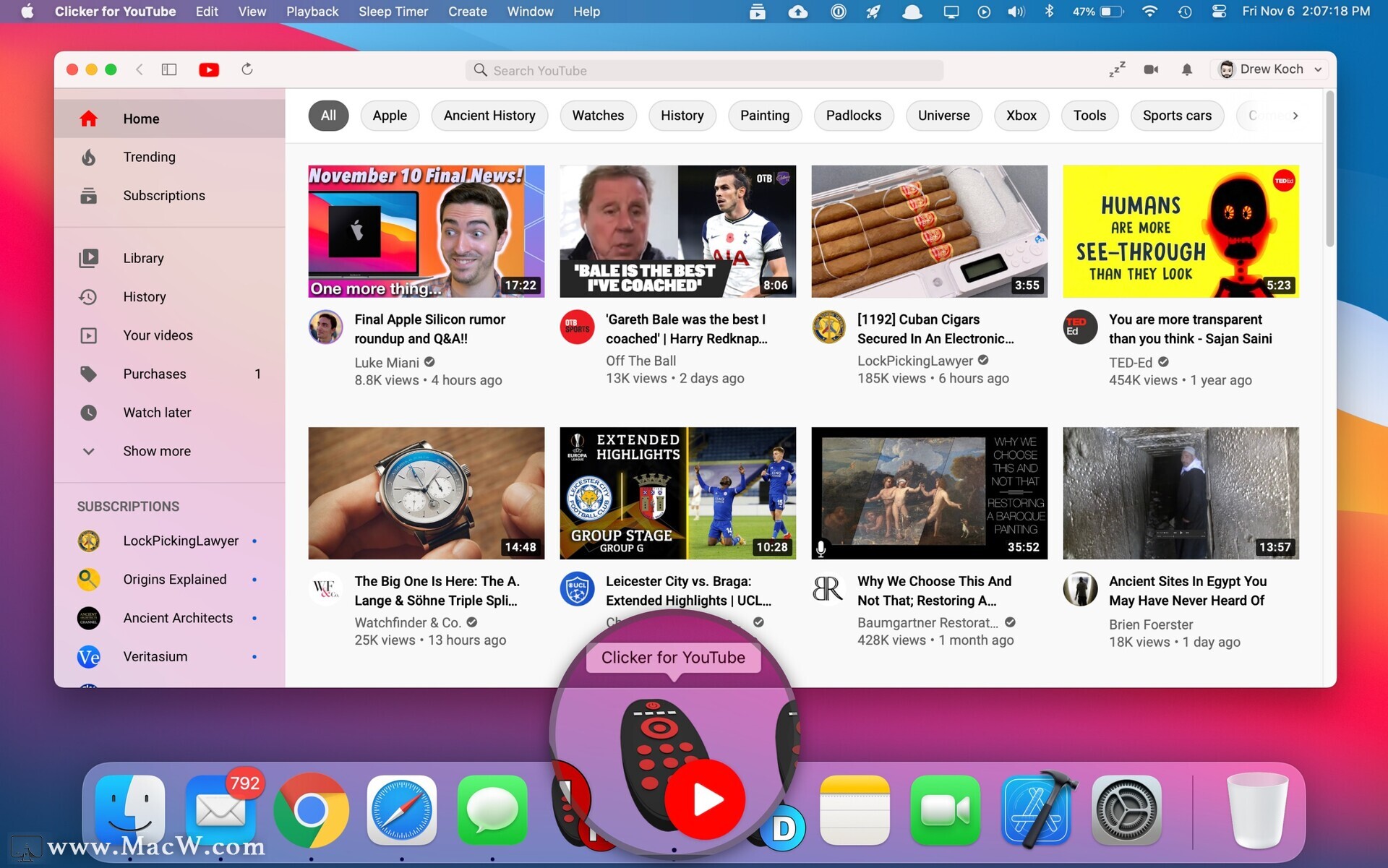Open Sleep Timer menu bar item

pyautogui.click(x=395, y=11)
